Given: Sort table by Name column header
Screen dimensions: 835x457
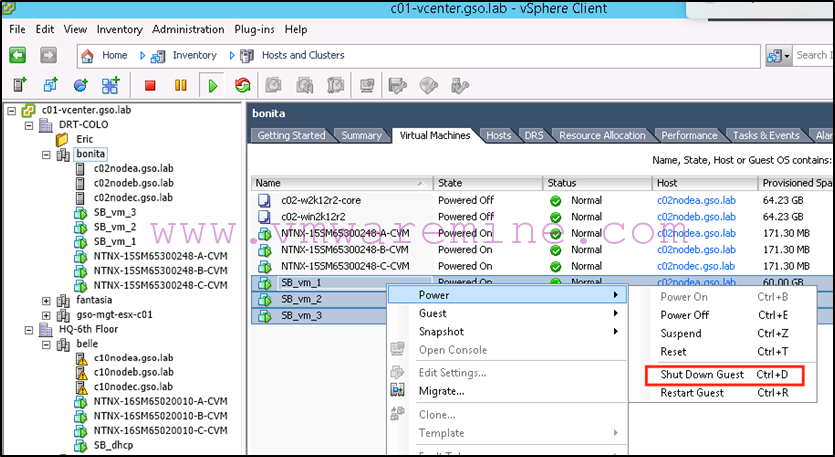Looking at the screenshot, I should point(342,183).
